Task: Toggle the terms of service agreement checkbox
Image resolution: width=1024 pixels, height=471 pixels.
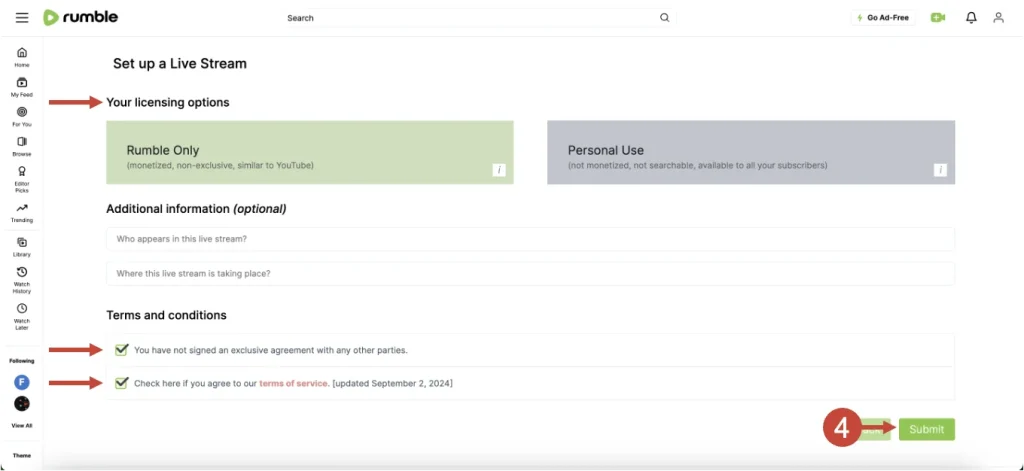Action: [122, 383]
